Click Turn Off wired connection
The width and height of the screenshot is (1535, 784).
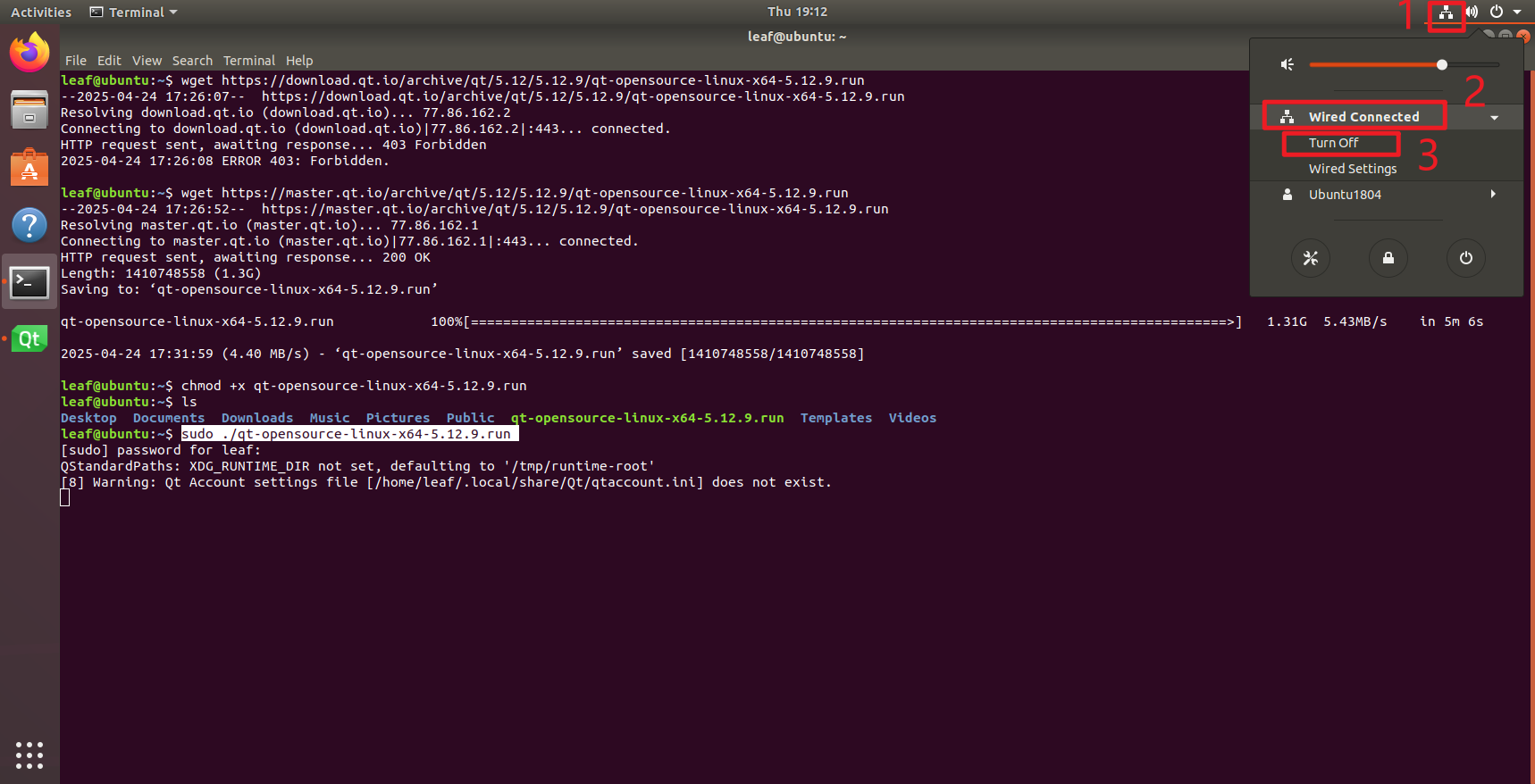point(1333,143)
